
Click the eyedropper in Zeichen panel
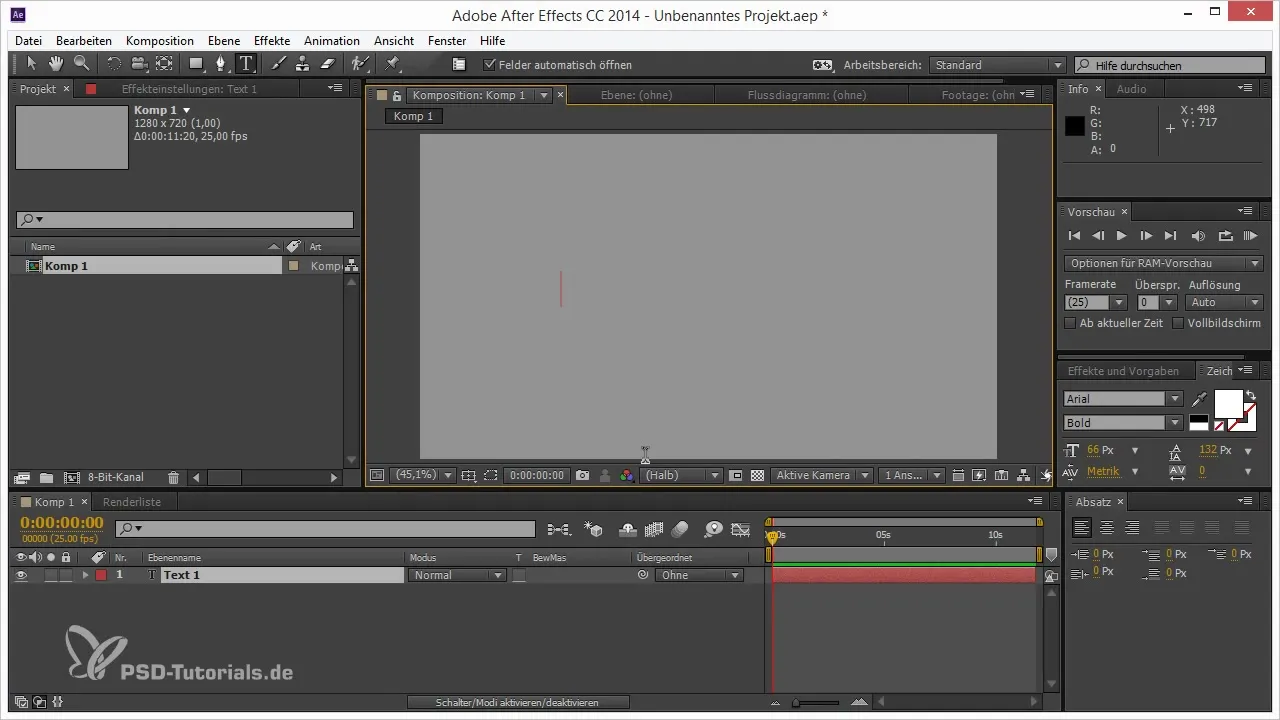[x=1200, y=399]
